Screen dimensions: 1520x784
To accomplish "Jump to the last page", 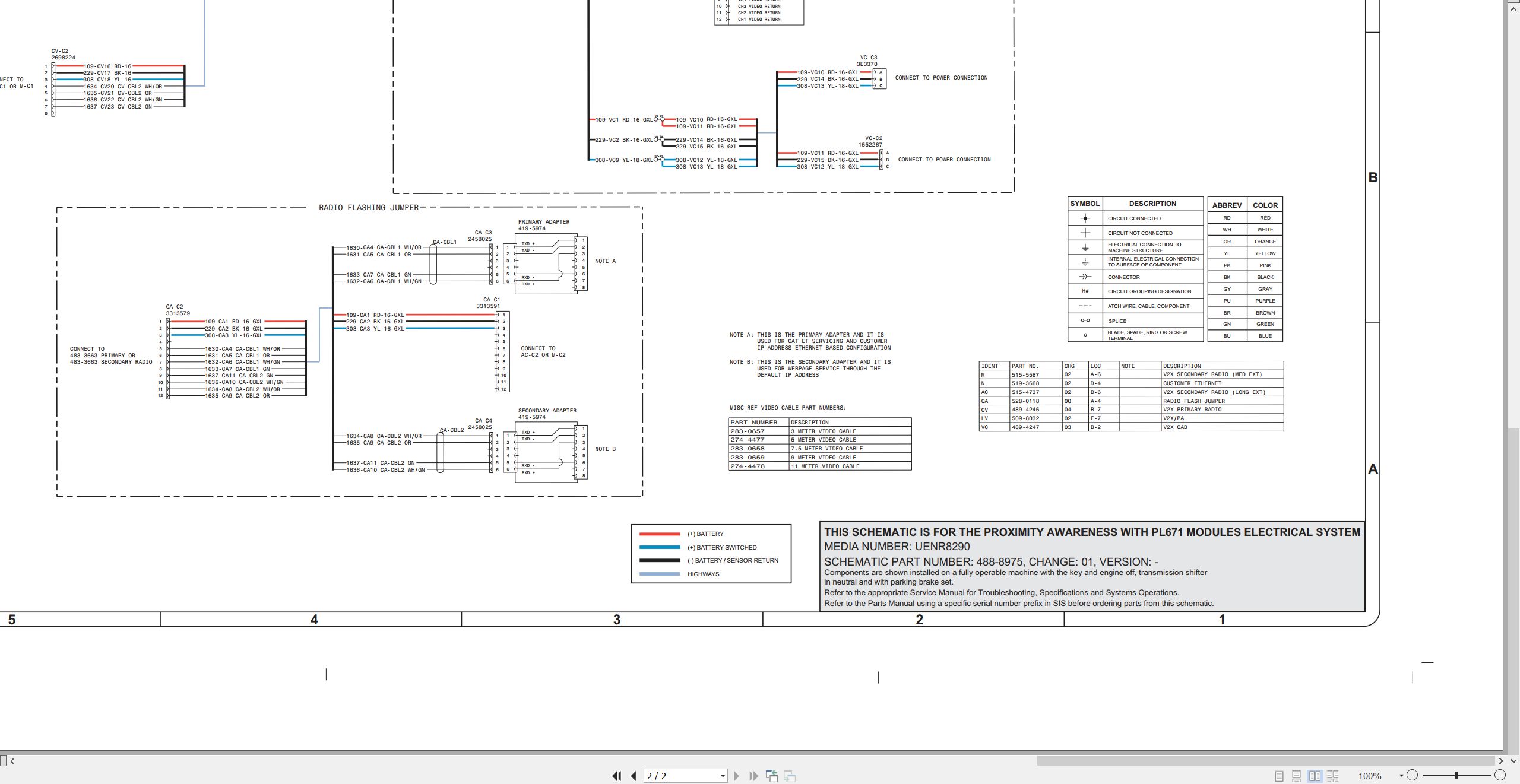I will (x=753, y=776).
